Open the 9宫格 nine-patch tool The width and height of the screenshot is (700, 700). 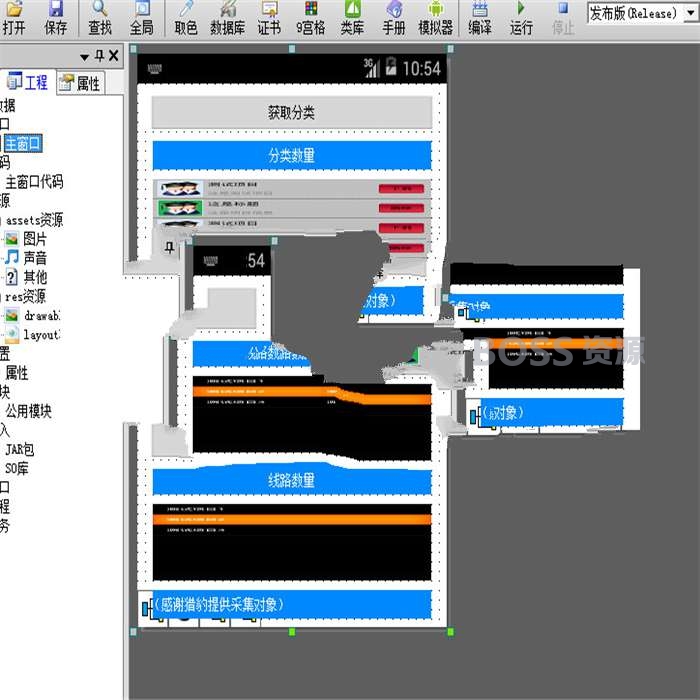(311, 18)
